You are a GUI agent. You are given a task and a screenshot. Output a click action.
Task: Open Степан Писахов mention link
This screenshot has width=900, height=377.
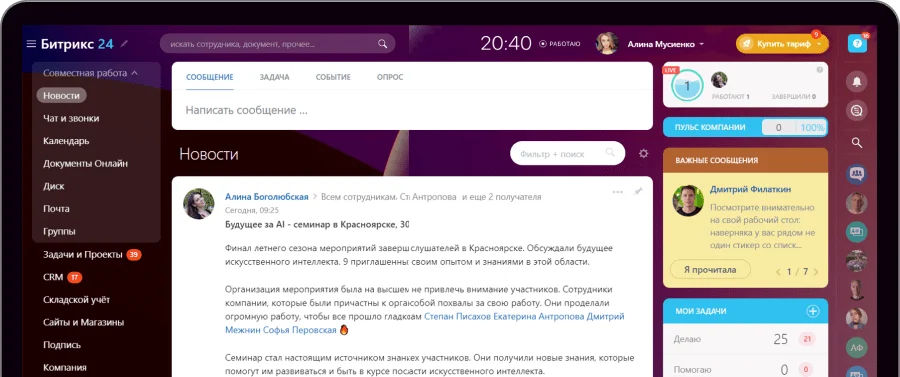point(457,316)
